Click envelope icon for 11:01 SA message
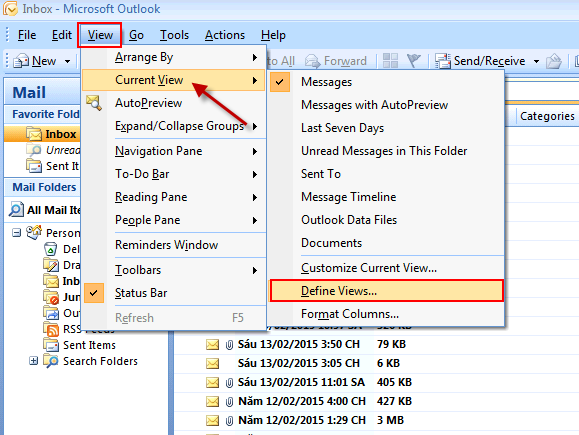 pos(212,382)
